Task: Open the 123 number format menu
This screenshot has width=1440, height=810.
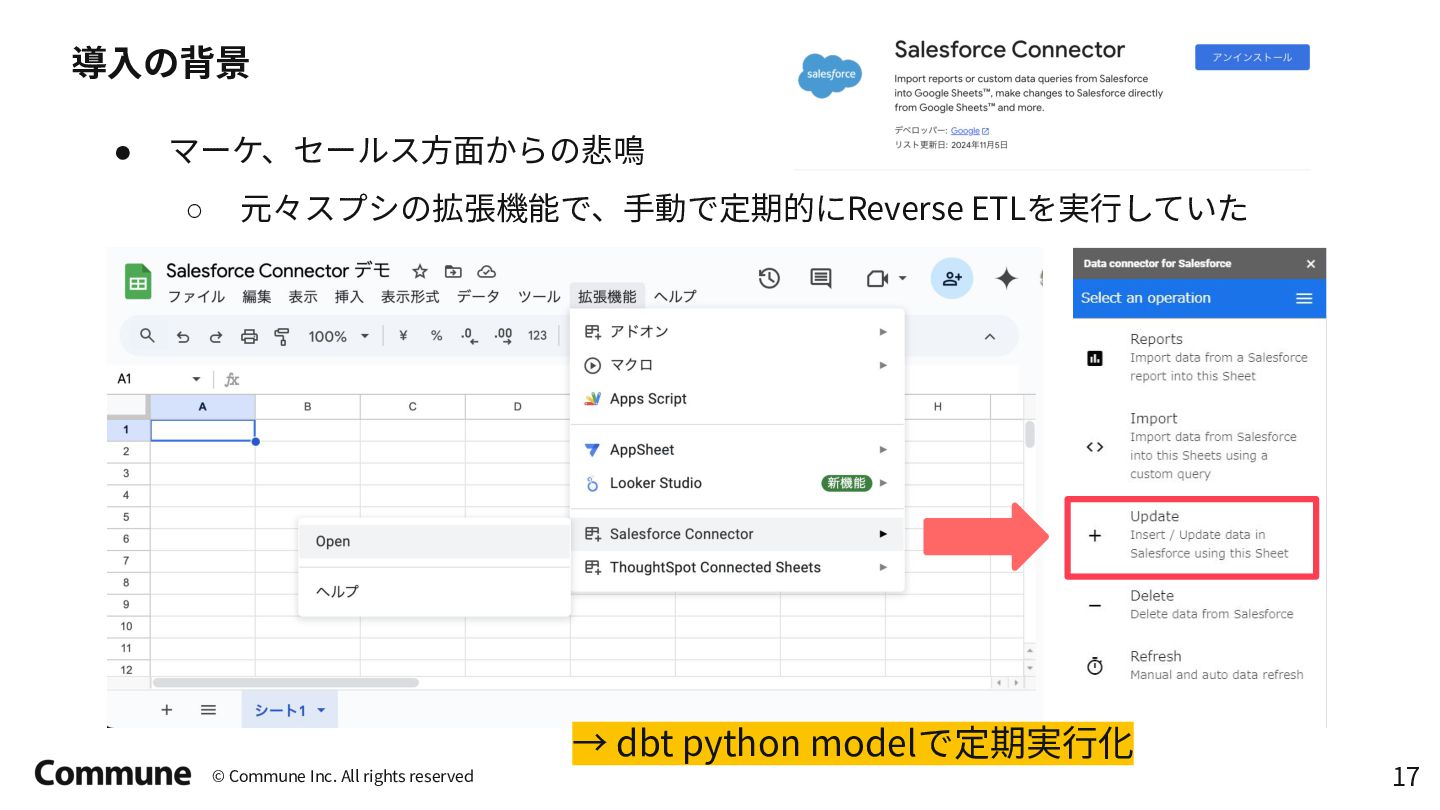Action: (x=538, y=336)
